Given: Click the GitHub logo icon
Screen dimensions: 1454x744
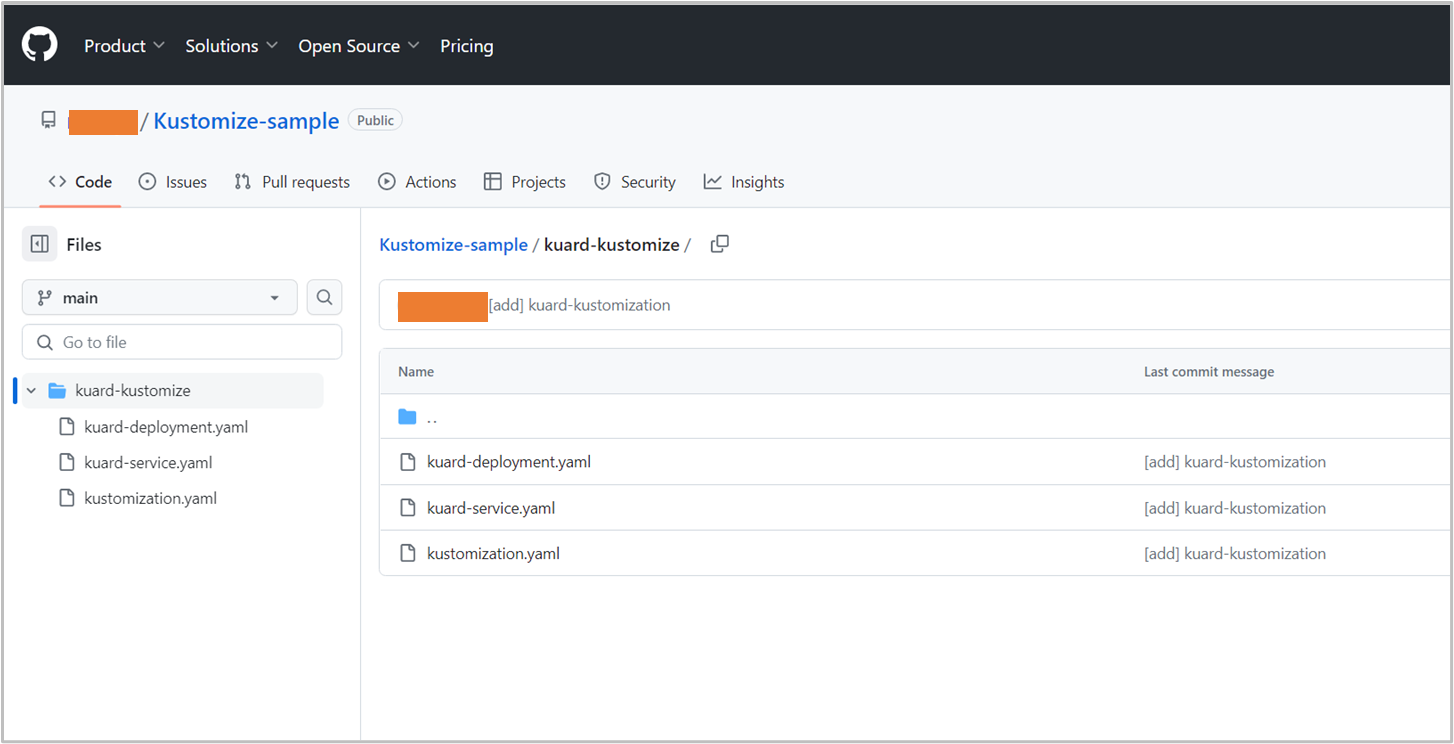Looking at the screenshot, I should (40, 45).
